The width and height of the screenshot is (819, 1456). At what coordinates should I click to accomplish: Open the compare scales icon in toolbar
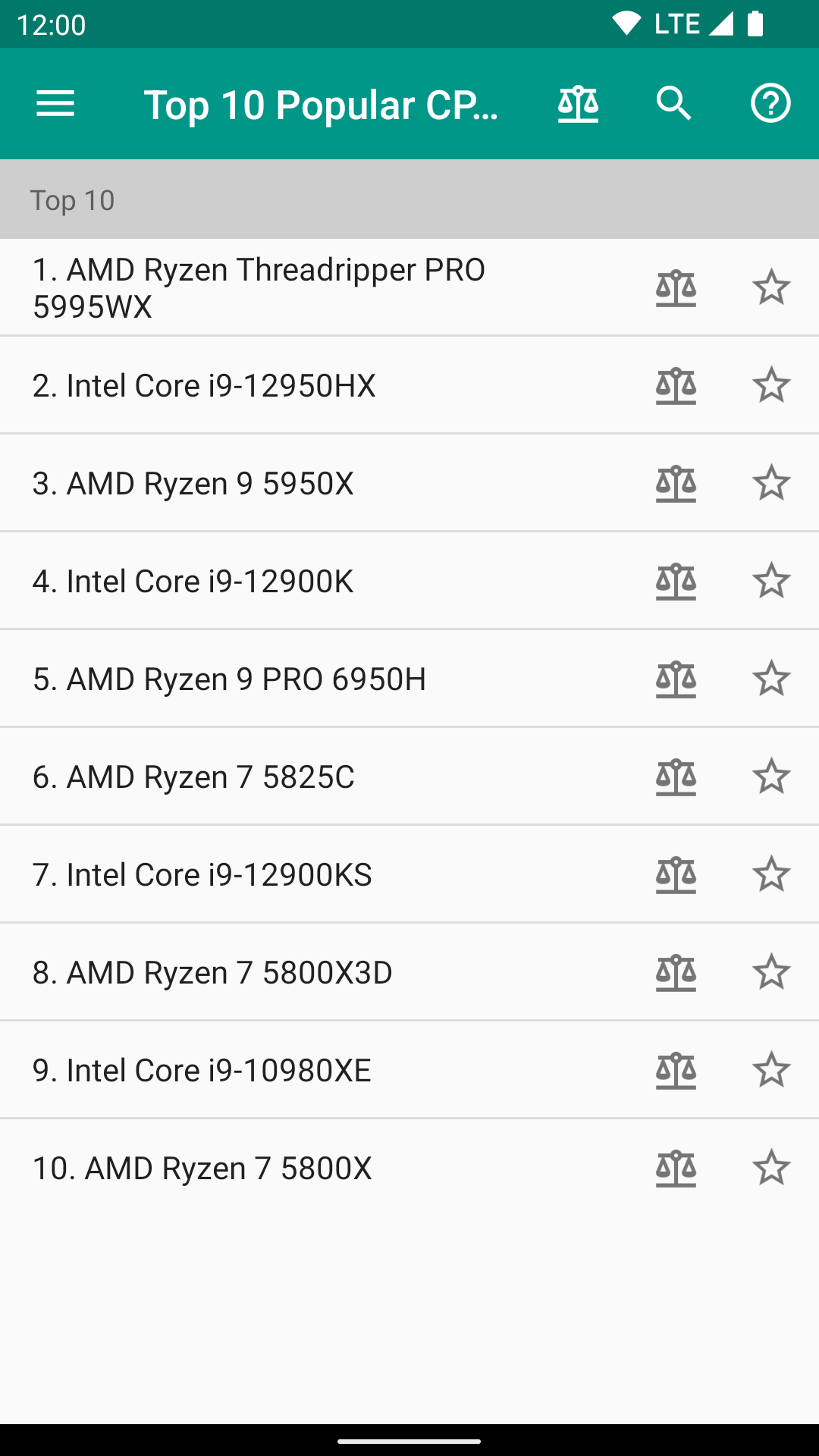pyautogui.click(x=578, y=104)
